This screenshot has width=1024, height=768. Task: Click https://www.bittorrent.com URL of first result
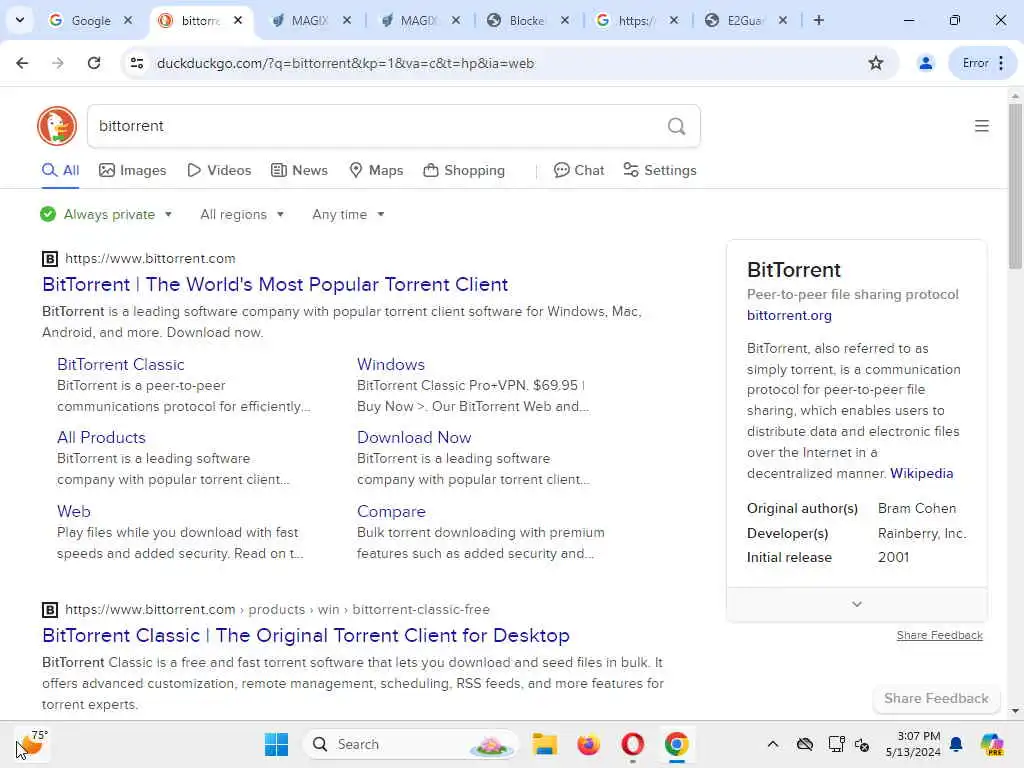pos(150,259)
